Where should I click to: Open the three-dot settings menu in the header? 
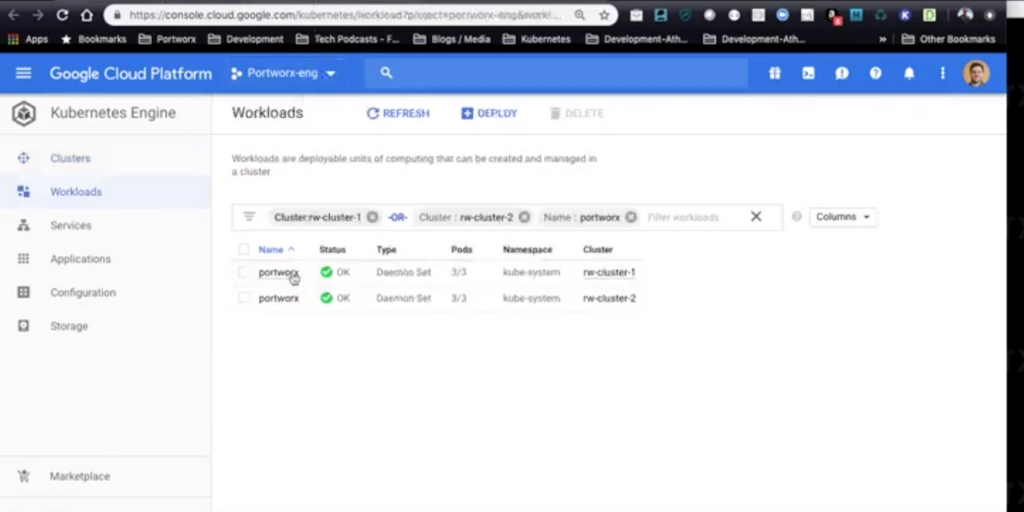pyautogui.click(x=942, y=73)
